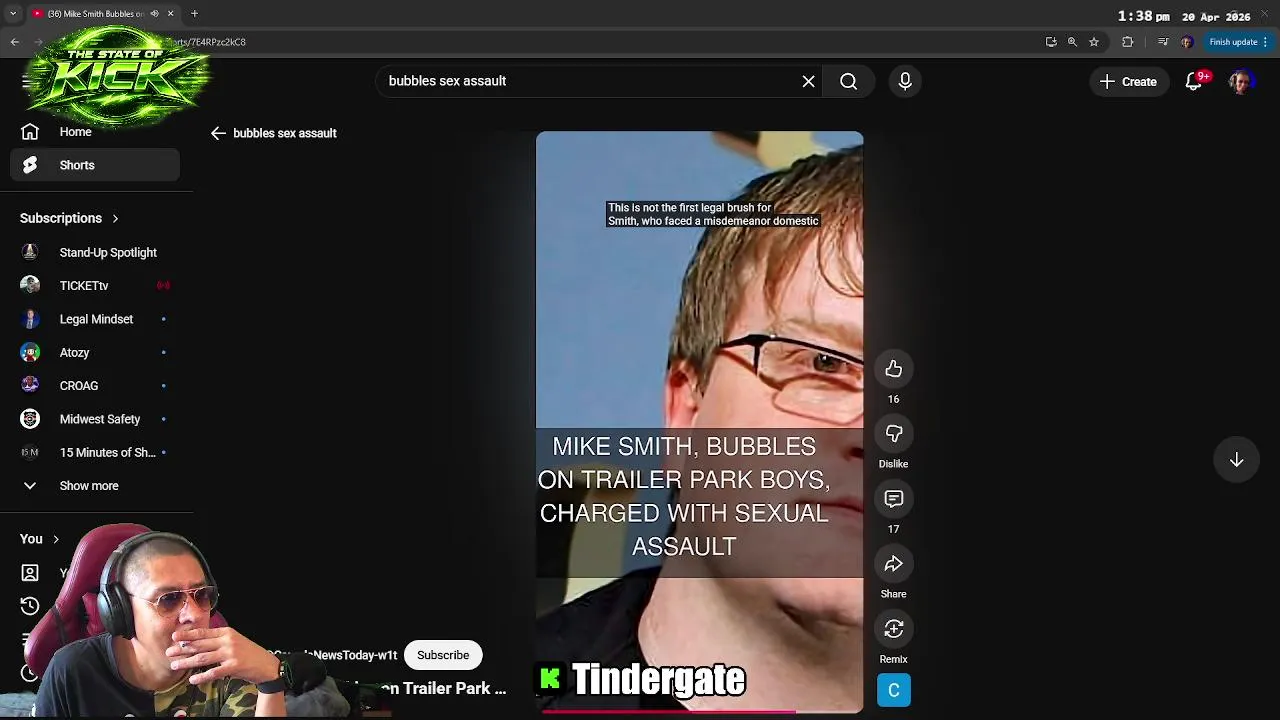
Task: Select the Mike Smith Bubbles tab
Action: (95, 14)
